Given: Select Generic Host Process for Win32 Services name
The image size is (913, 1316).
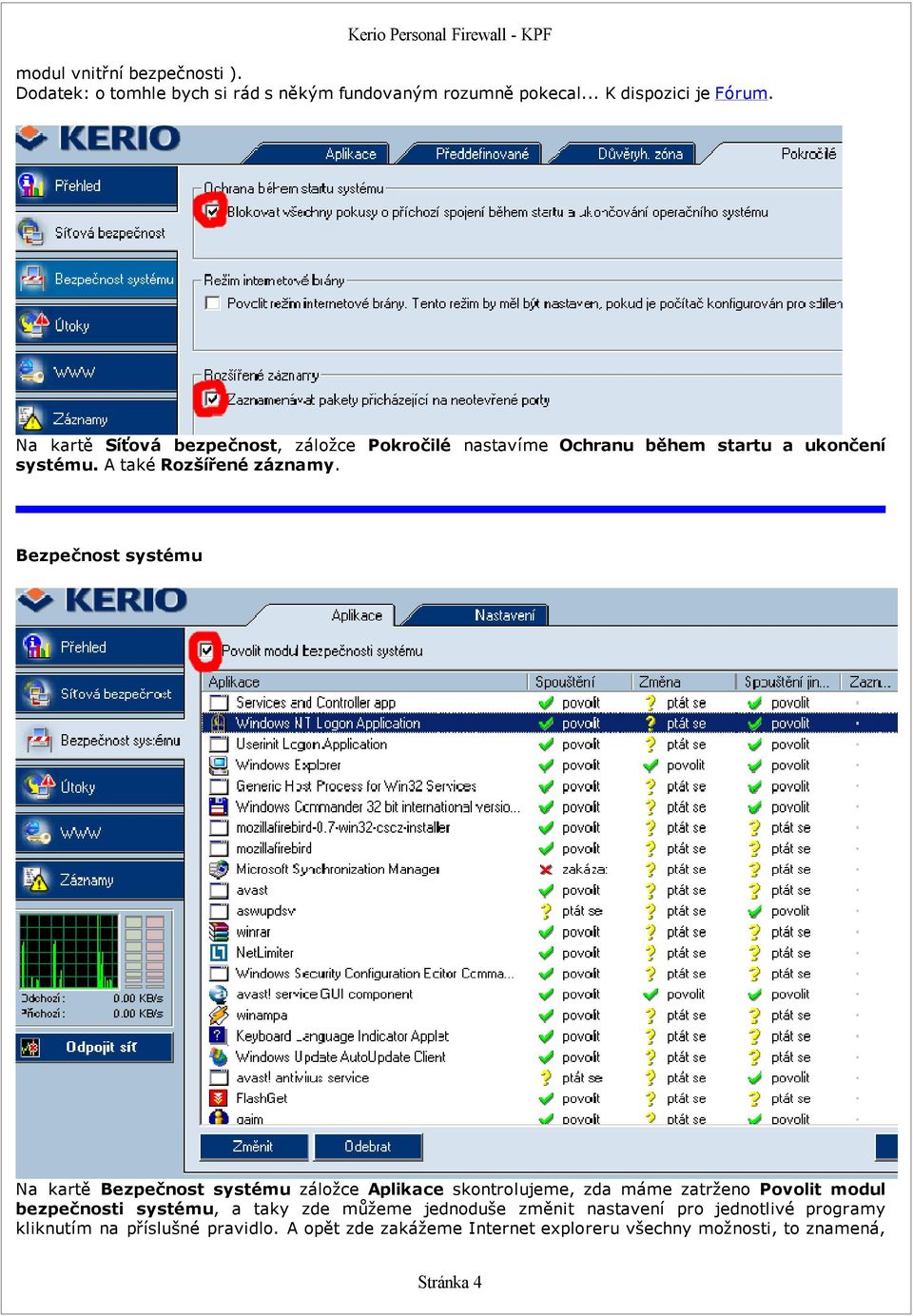Looking at the screenshot, I should tap(356, 786).
